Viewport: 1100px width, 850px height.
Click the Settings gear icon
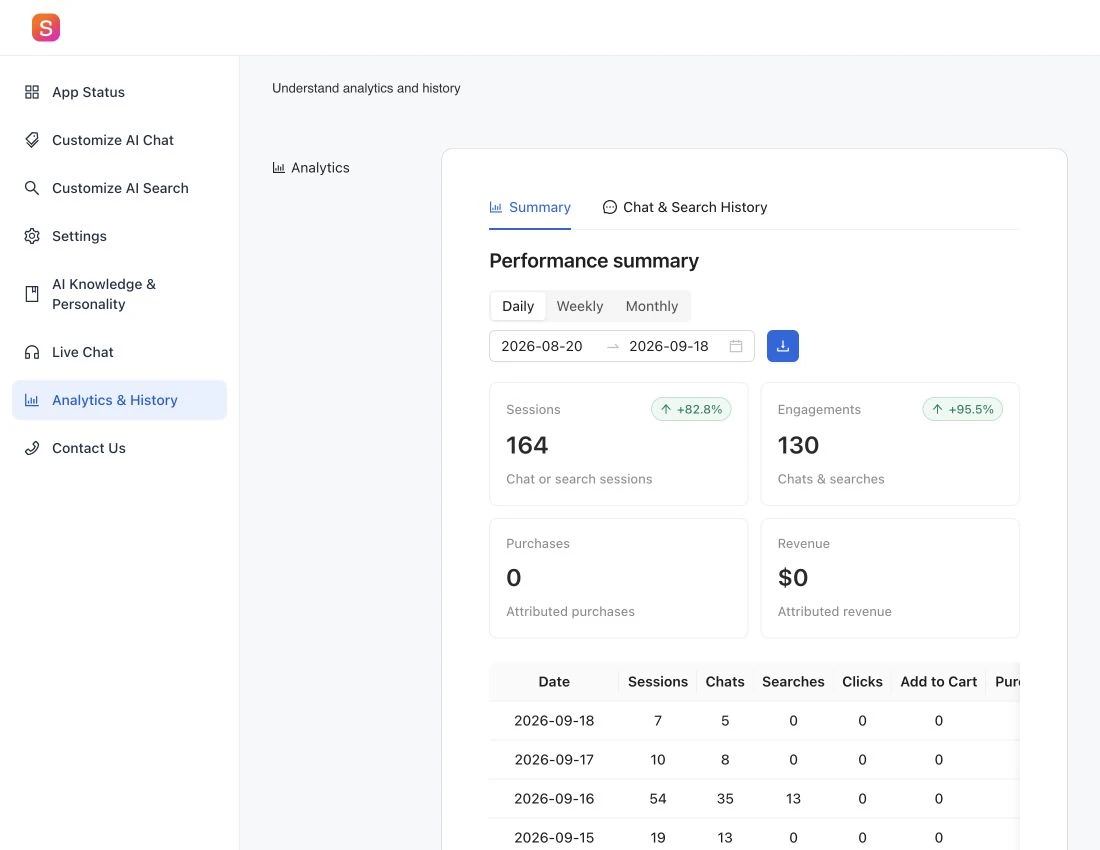(32, 236)
